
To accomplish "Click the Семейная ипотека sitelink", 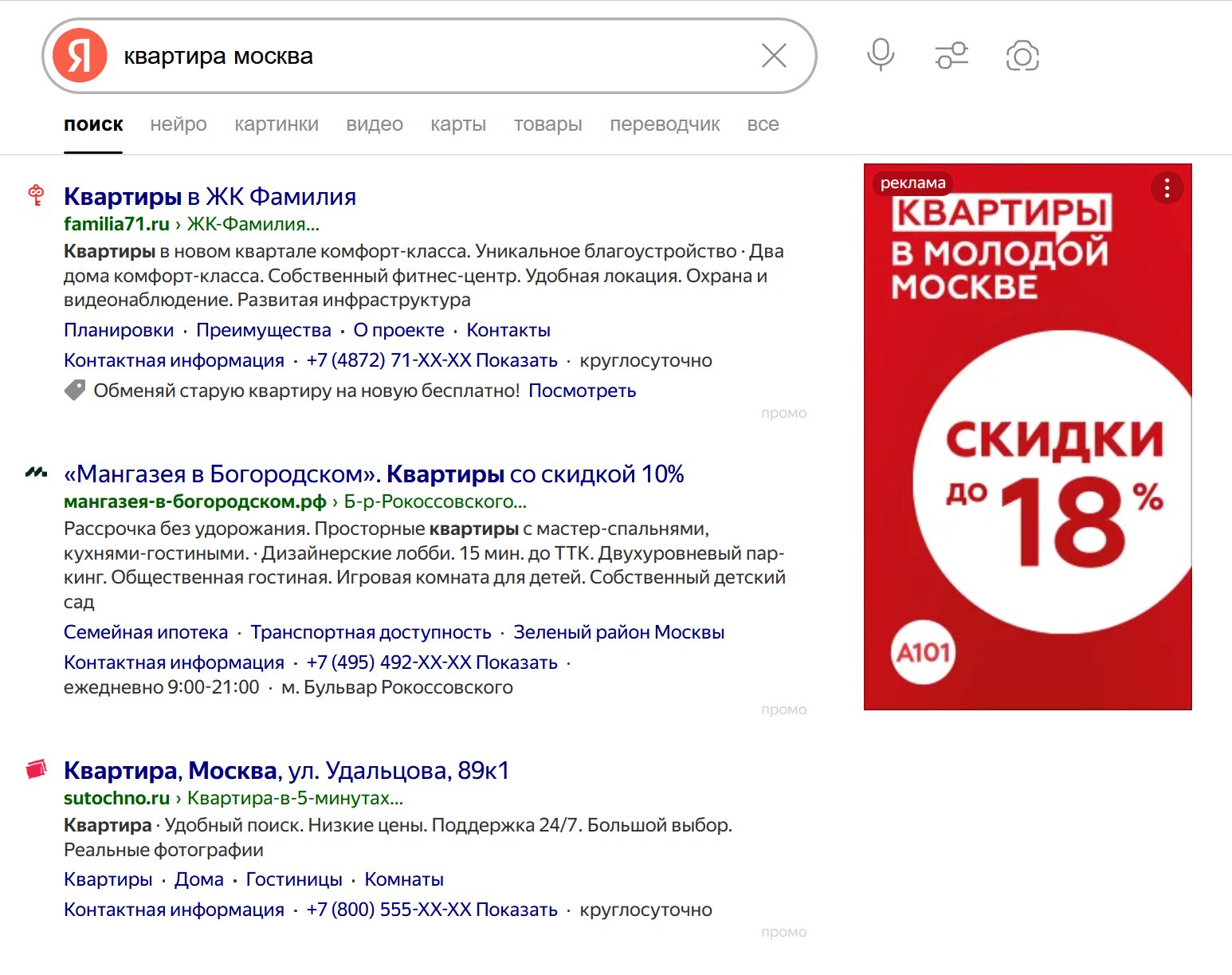I will point(146,632).
